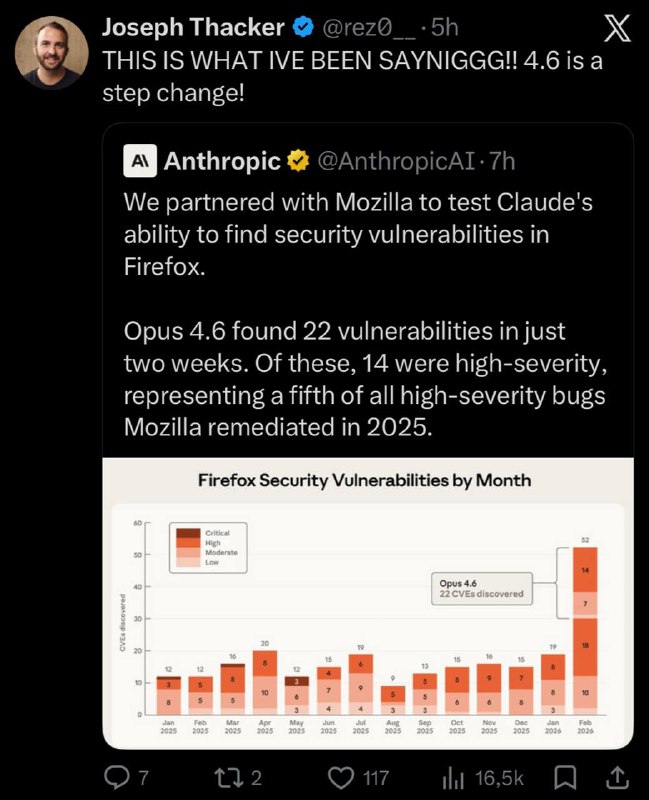Viewport: 649px width, 800px height.
Task: Click the reply comment icon
Action: click(118, 776)
